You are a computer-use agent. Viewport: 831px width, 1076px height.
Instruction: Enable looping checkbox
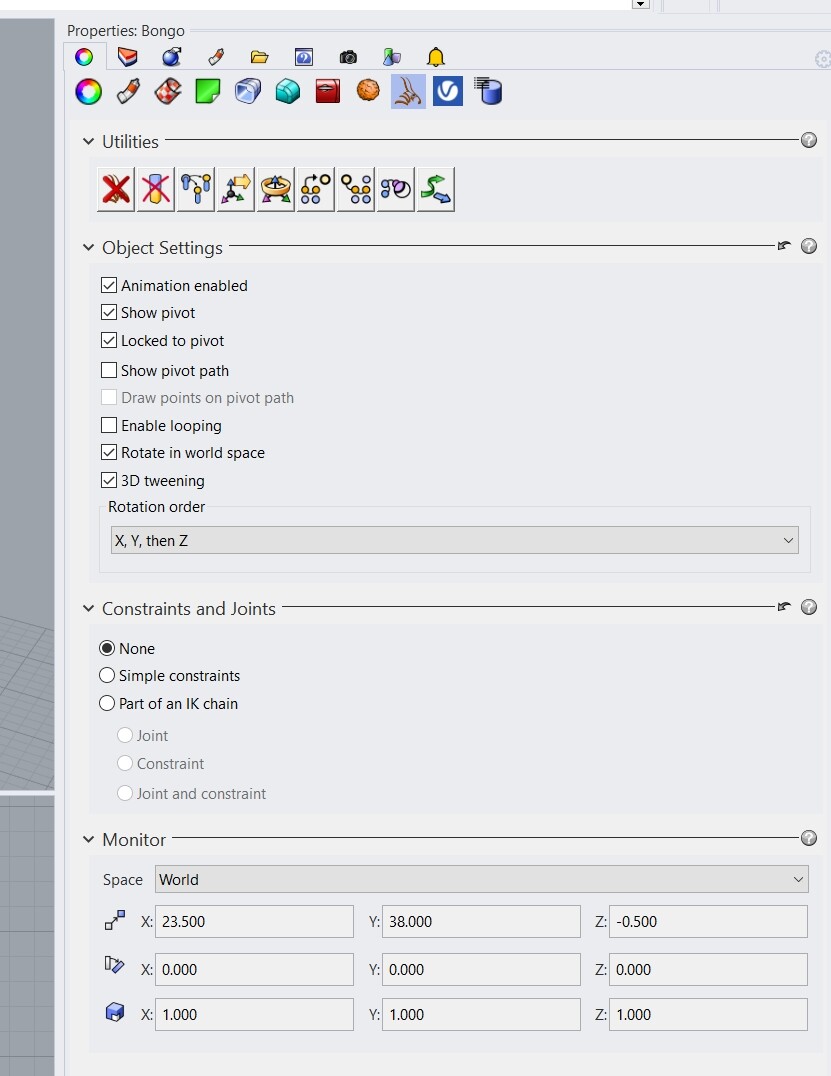tap(108, 425)
